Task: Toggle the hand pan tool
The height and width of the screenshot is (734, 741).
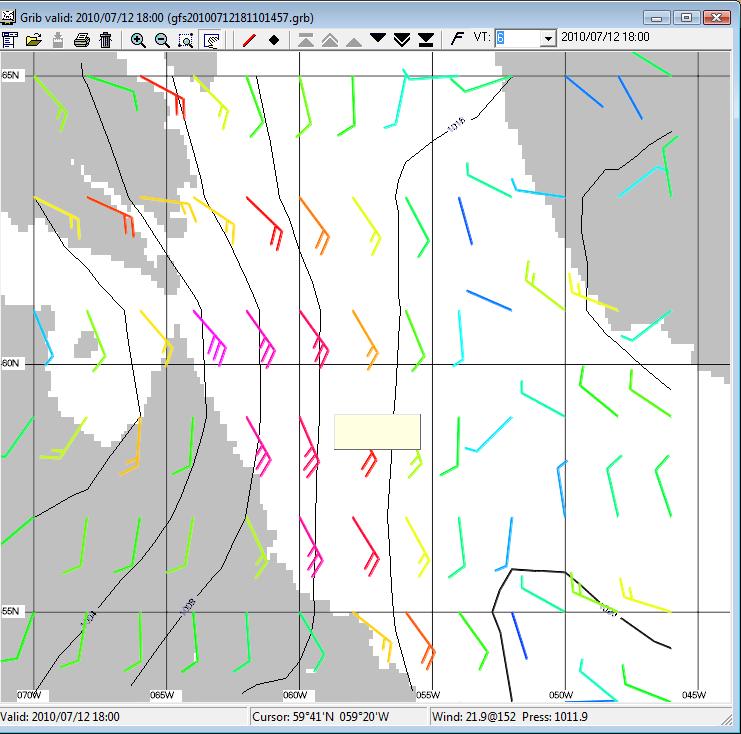Action: [x=211, y=40]
